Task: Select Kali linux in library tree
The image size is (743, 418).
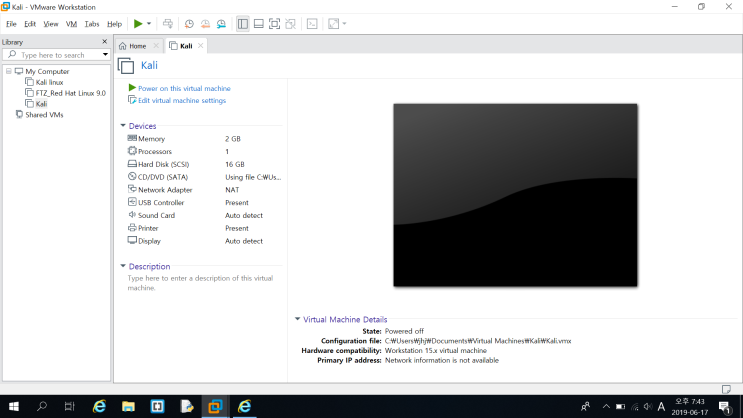Action: (x=44, y=82)
